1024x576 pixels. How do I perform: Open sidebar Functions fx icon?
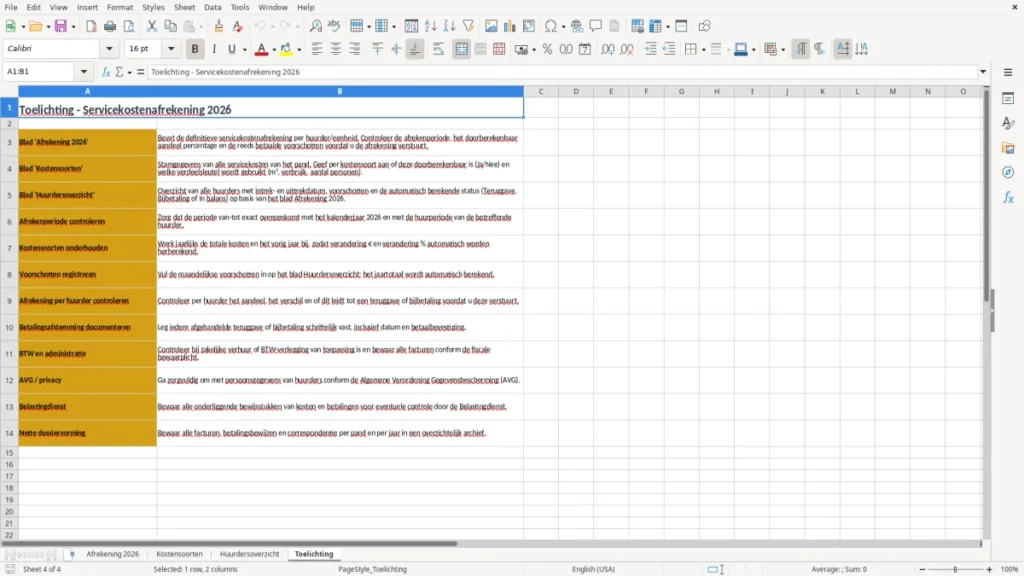(1008, 197)
